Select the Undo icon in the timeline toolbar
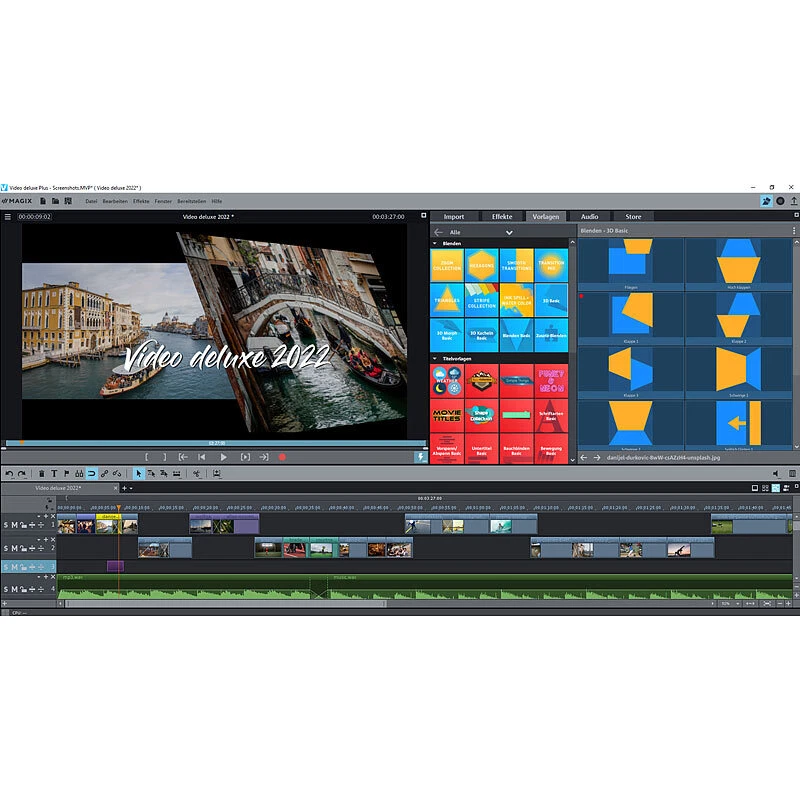This screenshot has height=800, width=800. (x=10, y=470)
